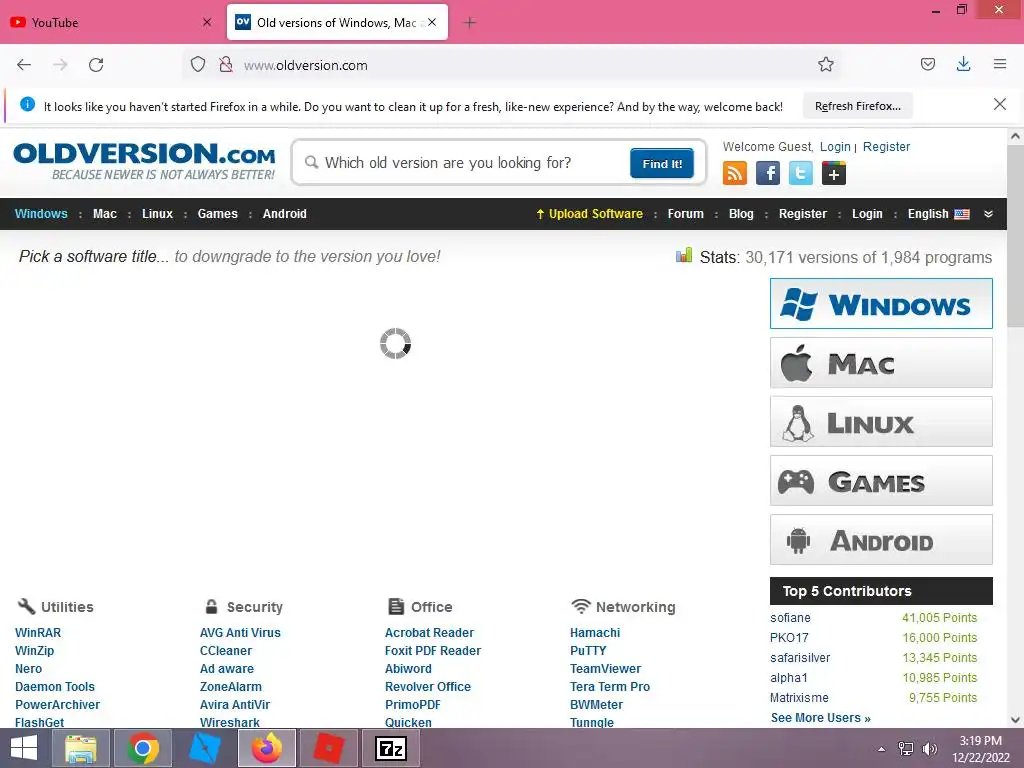Screen dimensions: 1024x768
Task: Open the Acrobat Reader link
Action: [429, 632]
